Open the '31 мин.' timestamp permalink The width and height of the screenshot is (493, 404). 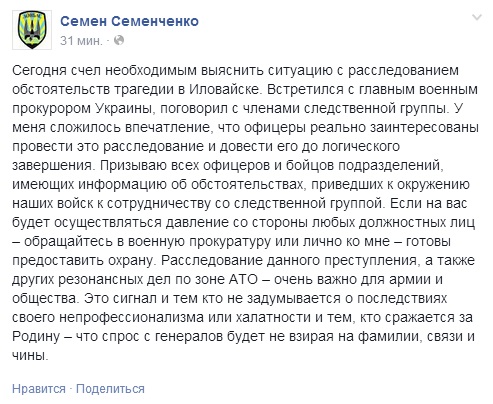point(81,40)
